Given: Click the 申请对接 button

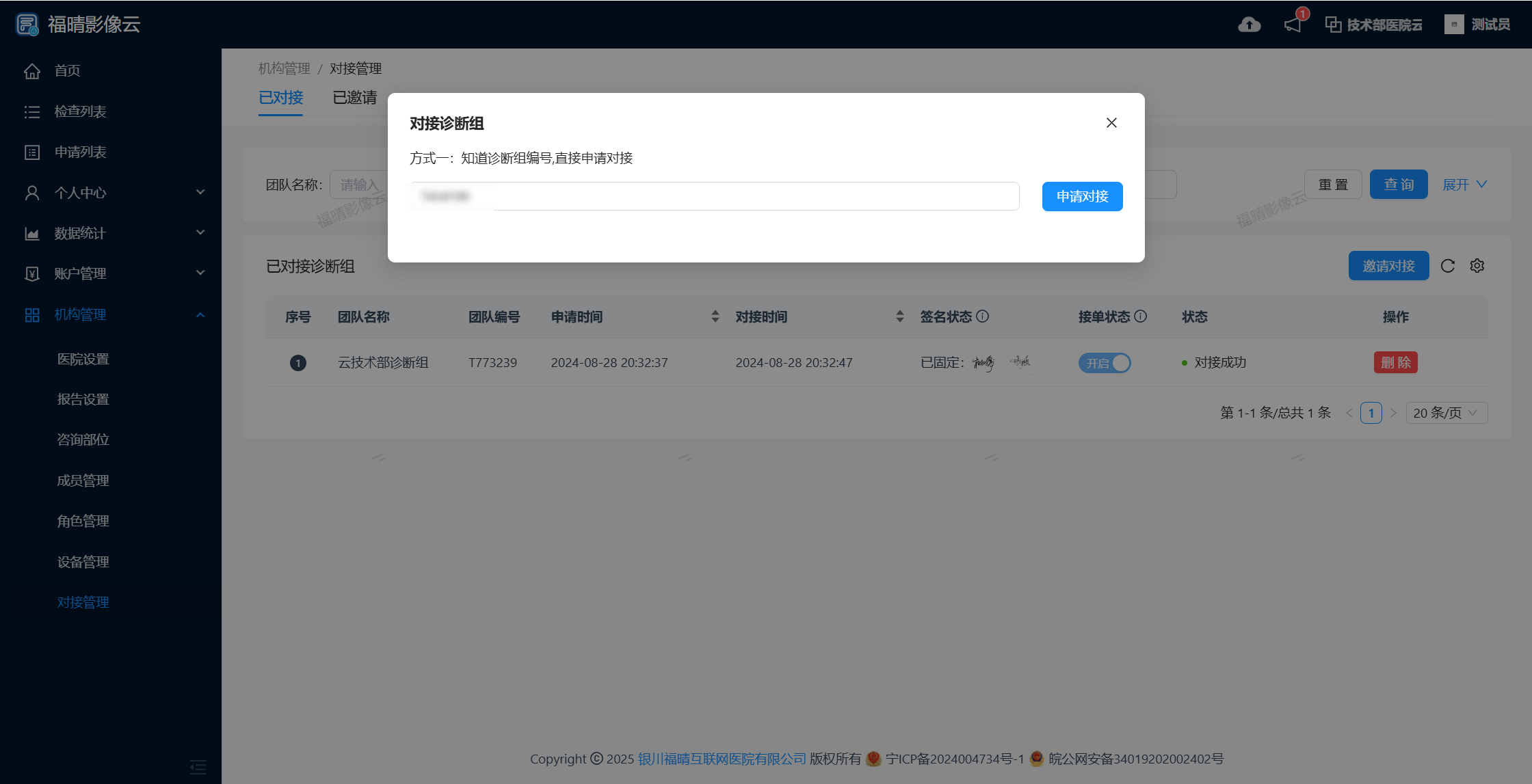Looking at the screenshot, I should click(1082, 197).
